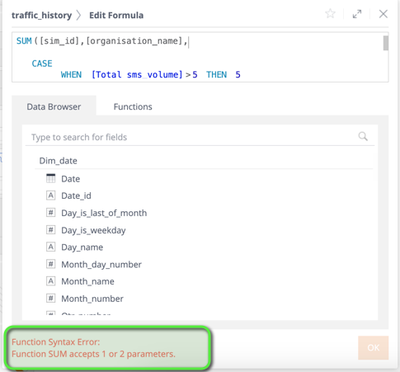This screenshot has width=400, height=372.
Task: Select the Date field
Action: [70, 179]
